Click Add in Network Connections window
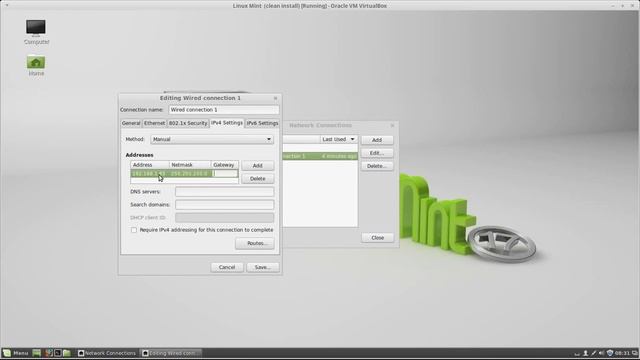Screen dimensions: 640x360 [377, 140]
